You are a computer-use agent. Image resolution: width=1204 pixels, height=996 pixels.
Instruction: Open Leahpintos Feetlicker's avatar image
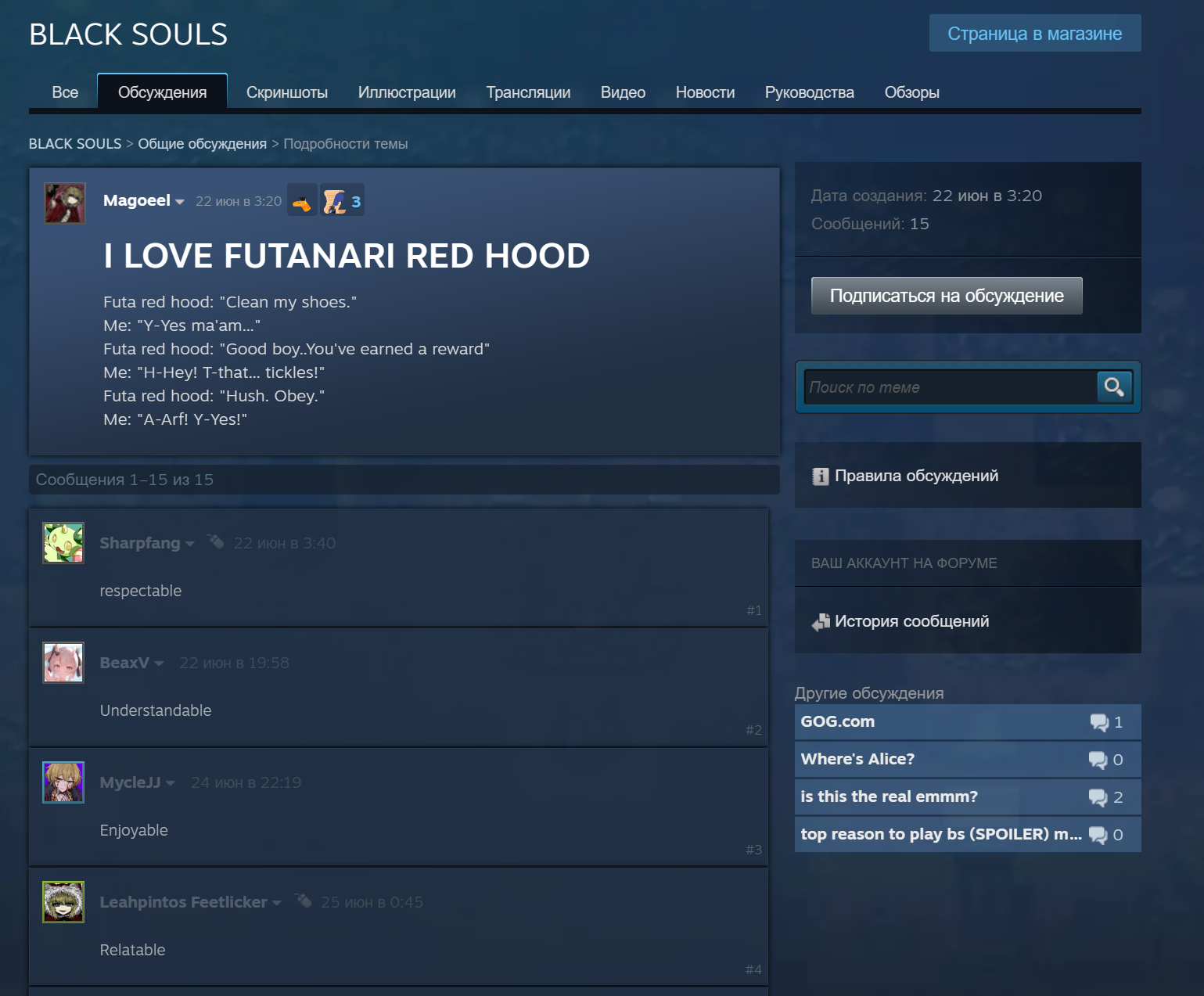[x=63, y=902]
